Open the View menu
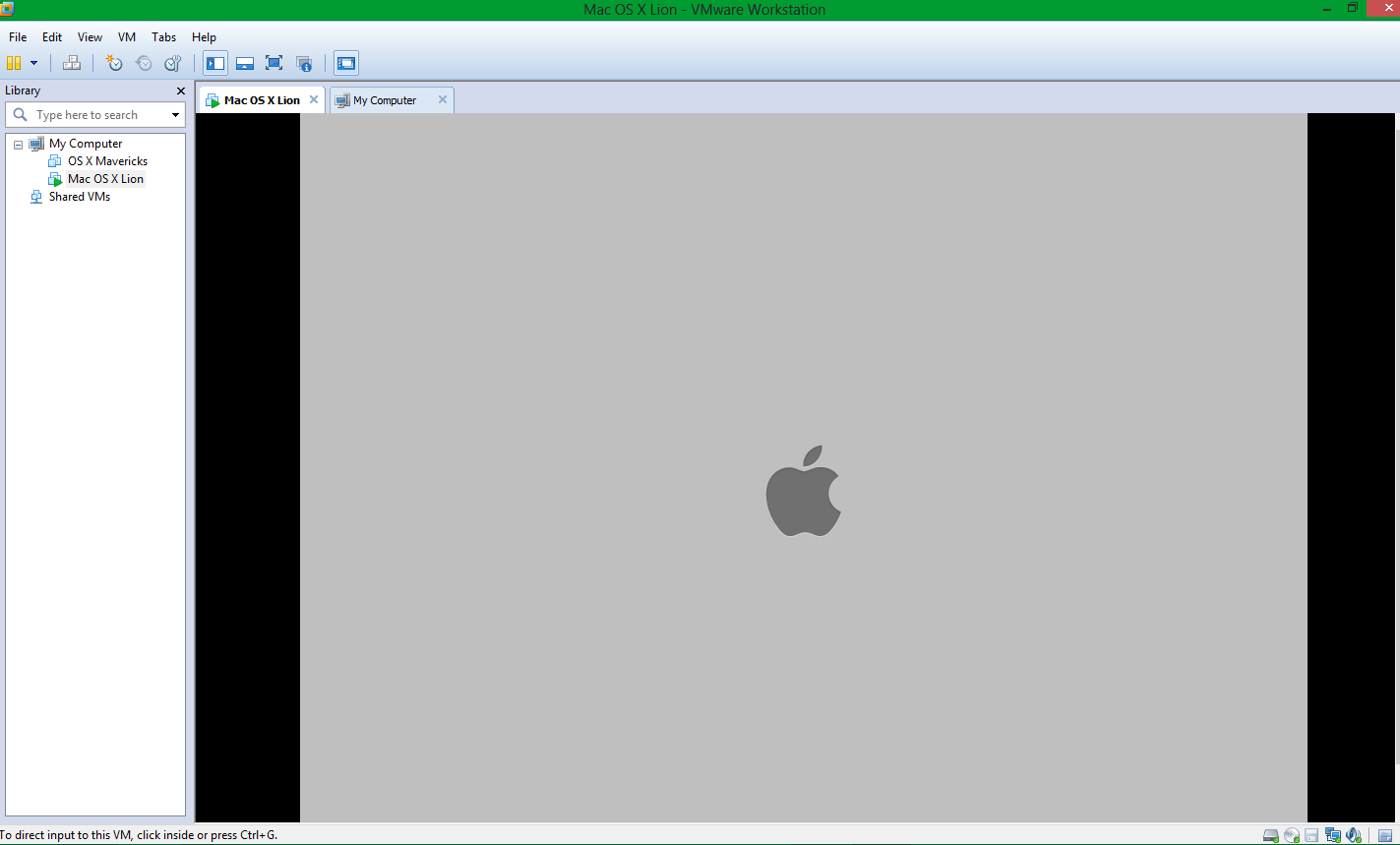The image size is (1400, 845). click(x=90, y=37)
